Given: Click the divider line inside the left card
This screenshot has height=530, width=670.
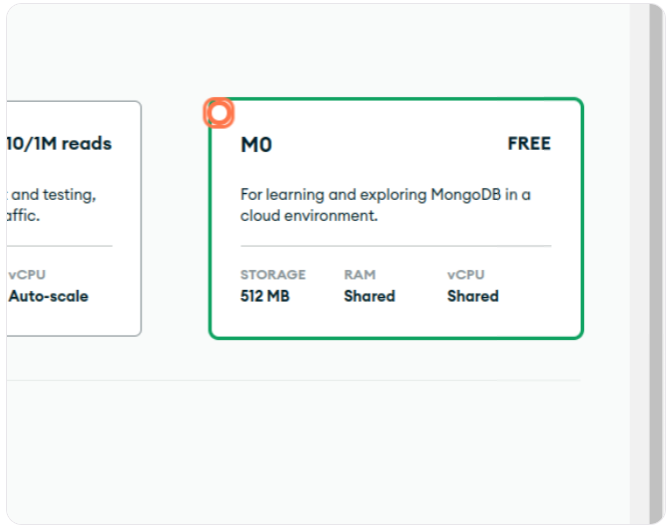Looking at the screenshot, I should pyautogui.click(x=60, y=246).
